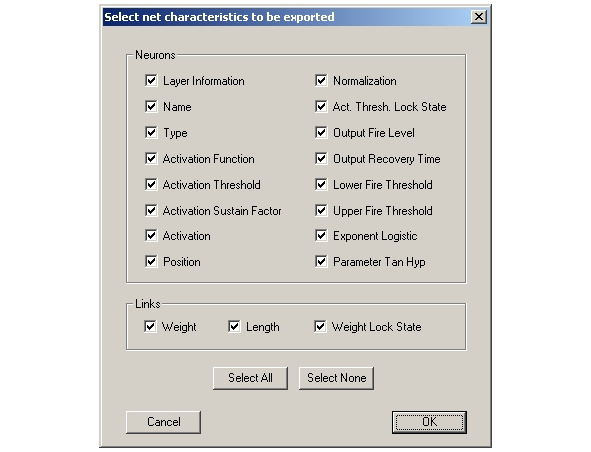
Task: Uncheck the Links Length checkbox
Action: point(234,326)
